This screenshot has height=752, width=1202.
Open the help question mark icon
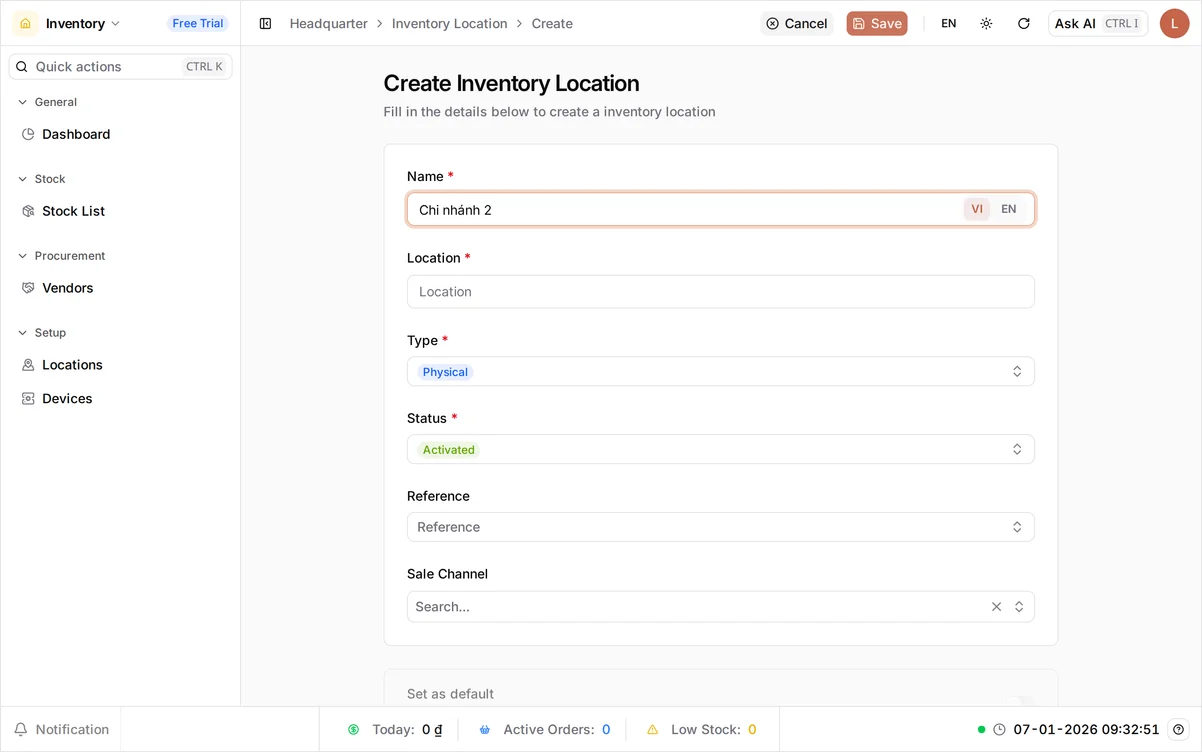(x=1179, y=730)
